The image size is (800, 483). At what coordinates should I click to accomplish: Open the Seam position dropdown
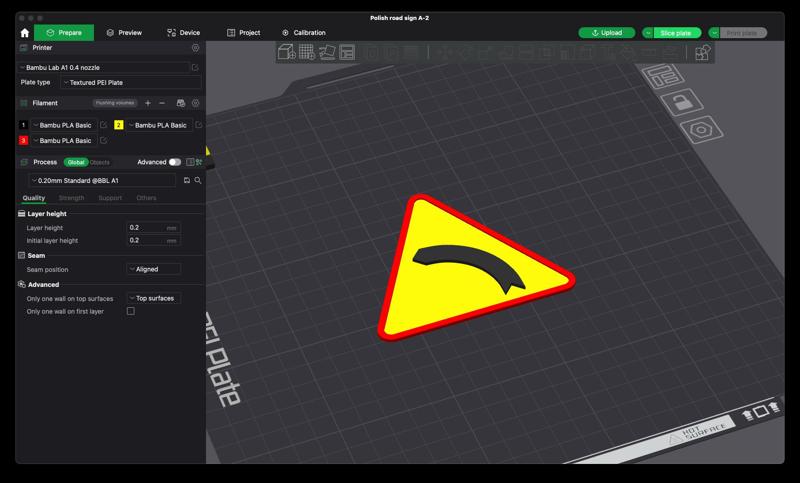pyautogui.click(x=154, y=269)
